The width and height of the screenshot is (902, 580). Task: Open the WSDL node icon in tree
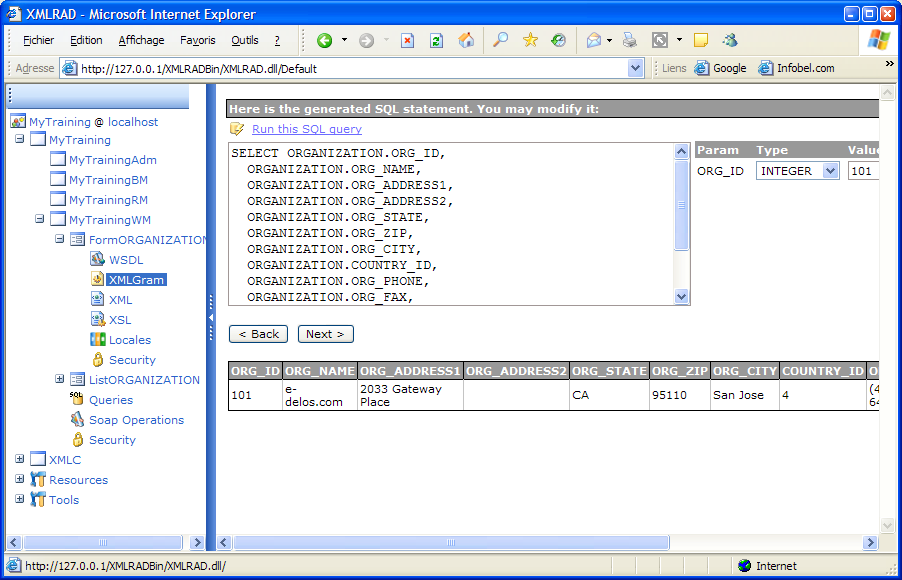(x=98, y=260)
